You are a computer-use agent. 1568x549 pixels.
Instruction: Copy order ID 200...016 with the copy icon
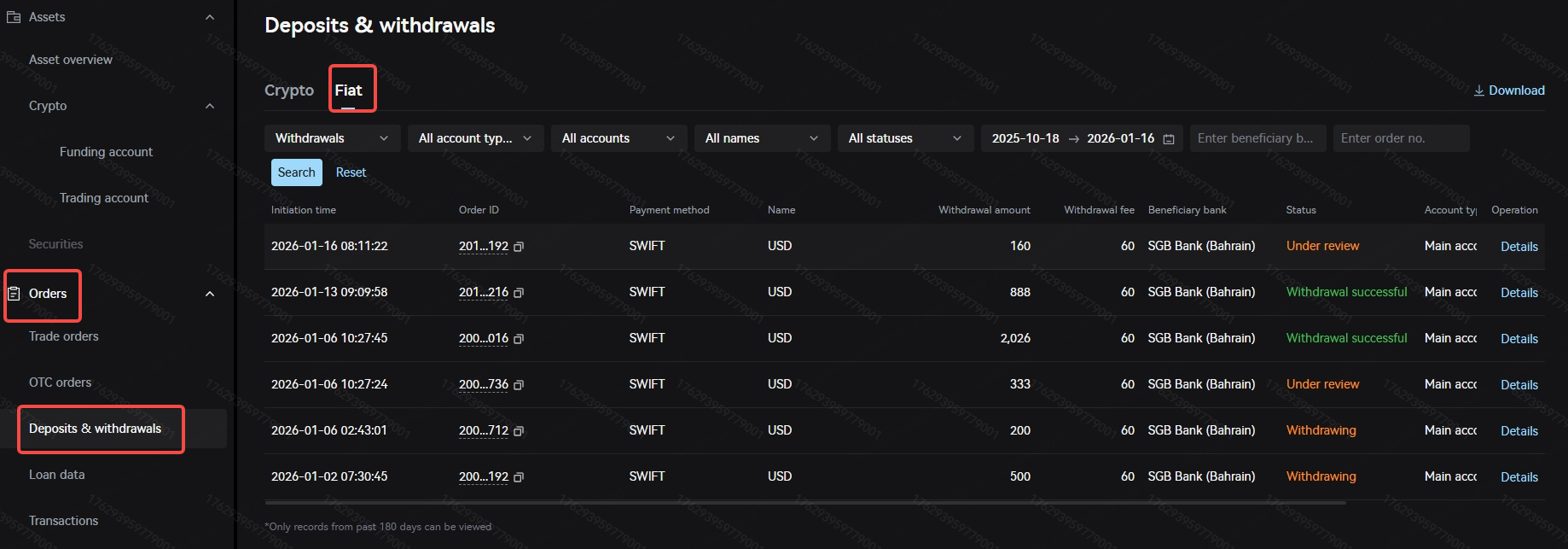519,339
